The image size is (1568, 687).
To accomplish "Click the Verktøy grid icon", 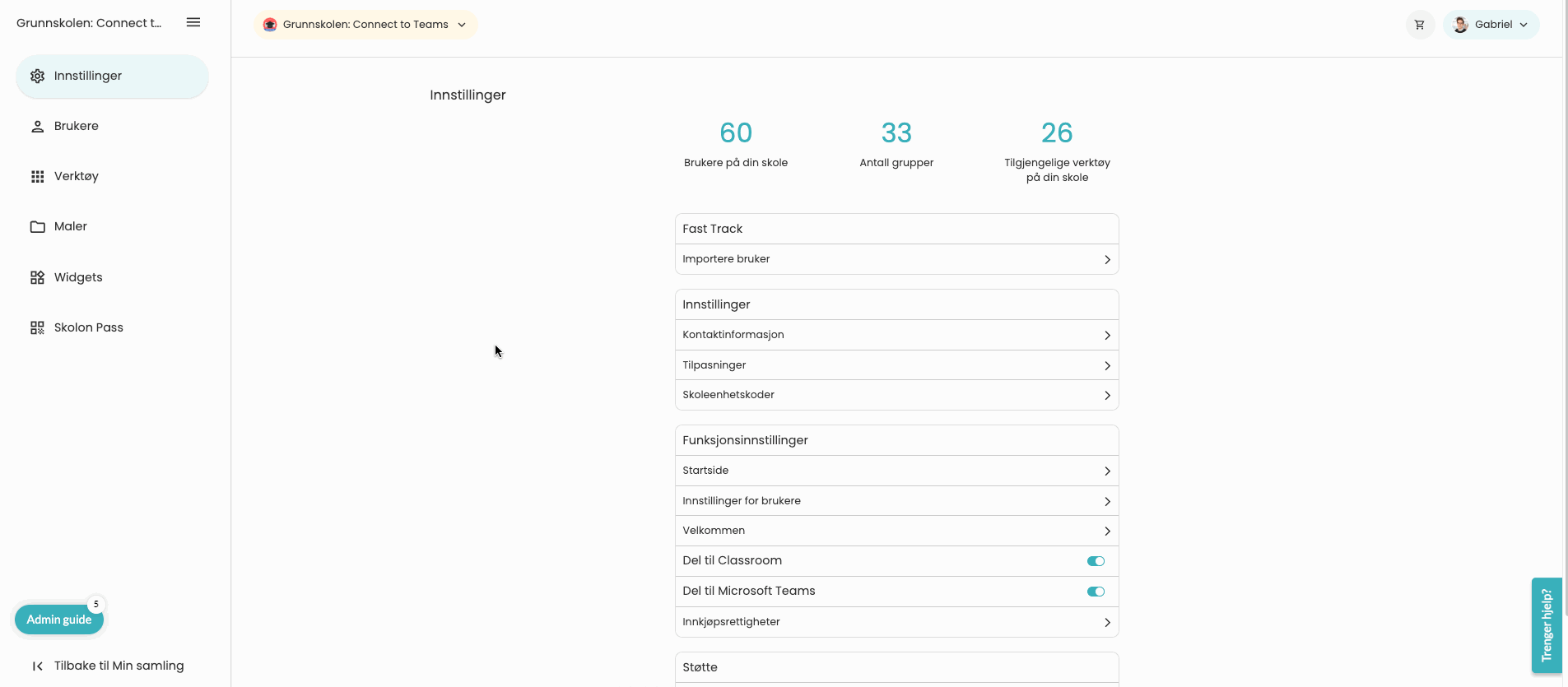I will pyautogui.click(x=37, y=177).
